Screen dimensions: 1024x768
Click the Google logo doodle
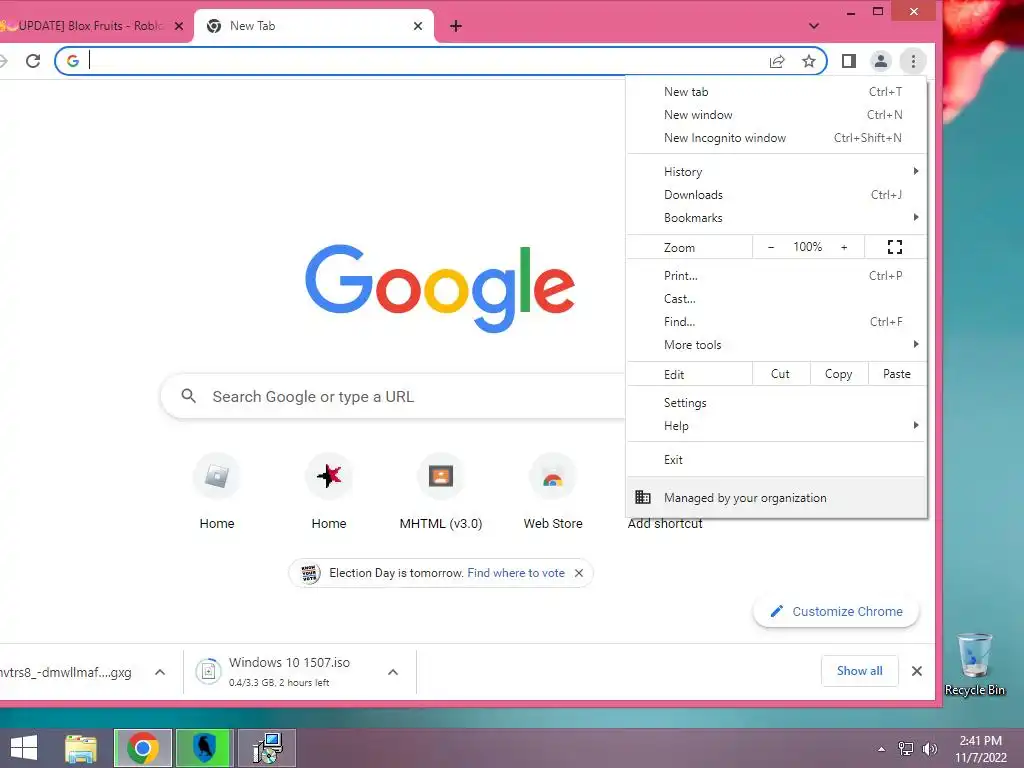(440, 288)
